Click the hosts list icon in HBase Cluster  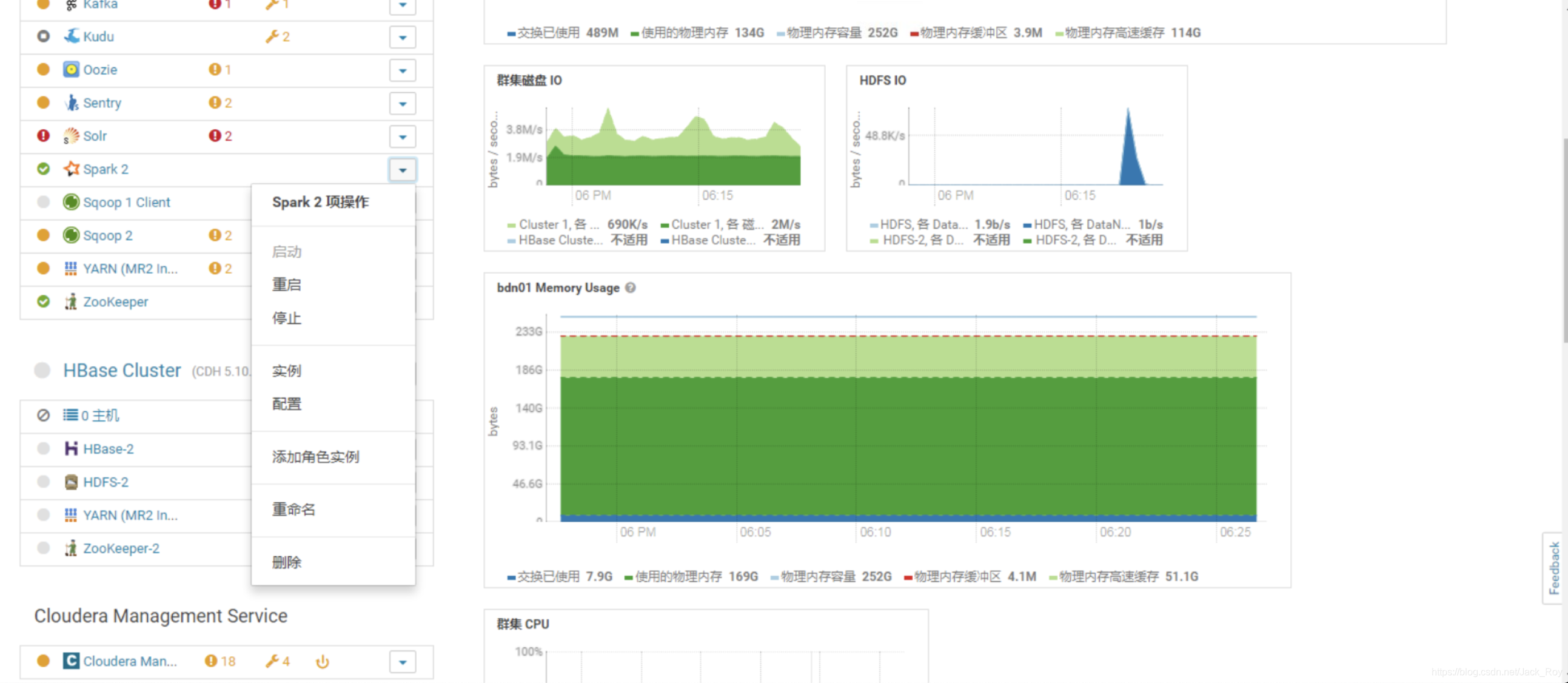coord(70,415)
